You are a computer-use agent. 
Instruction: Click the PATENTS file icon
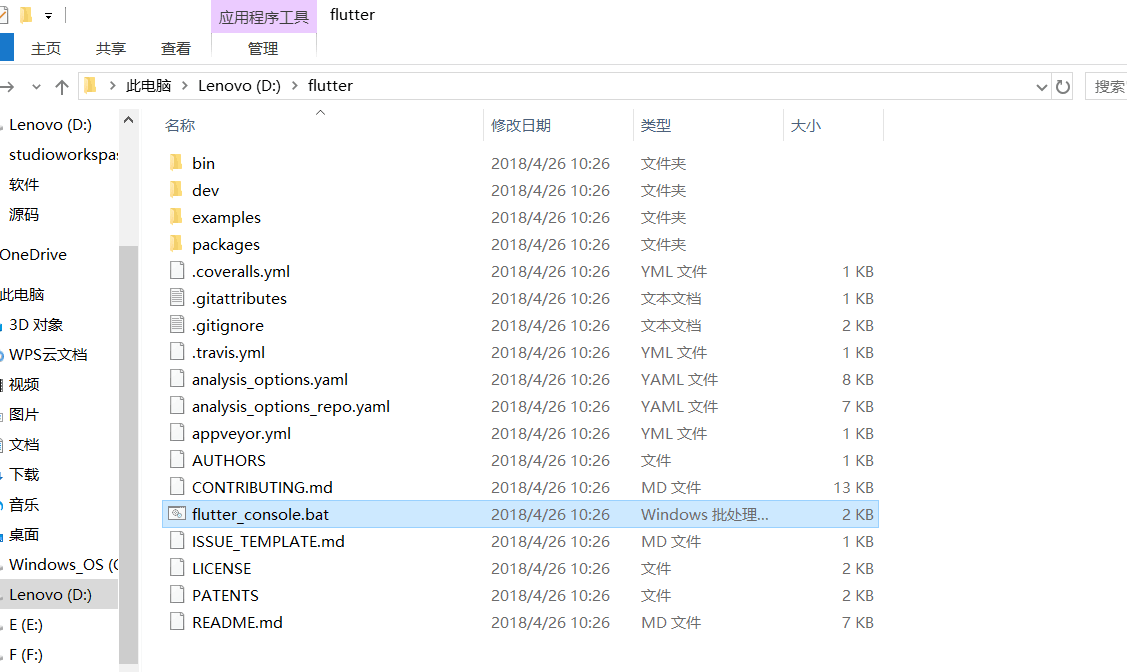pyautogui.click(x=177, y=594)
